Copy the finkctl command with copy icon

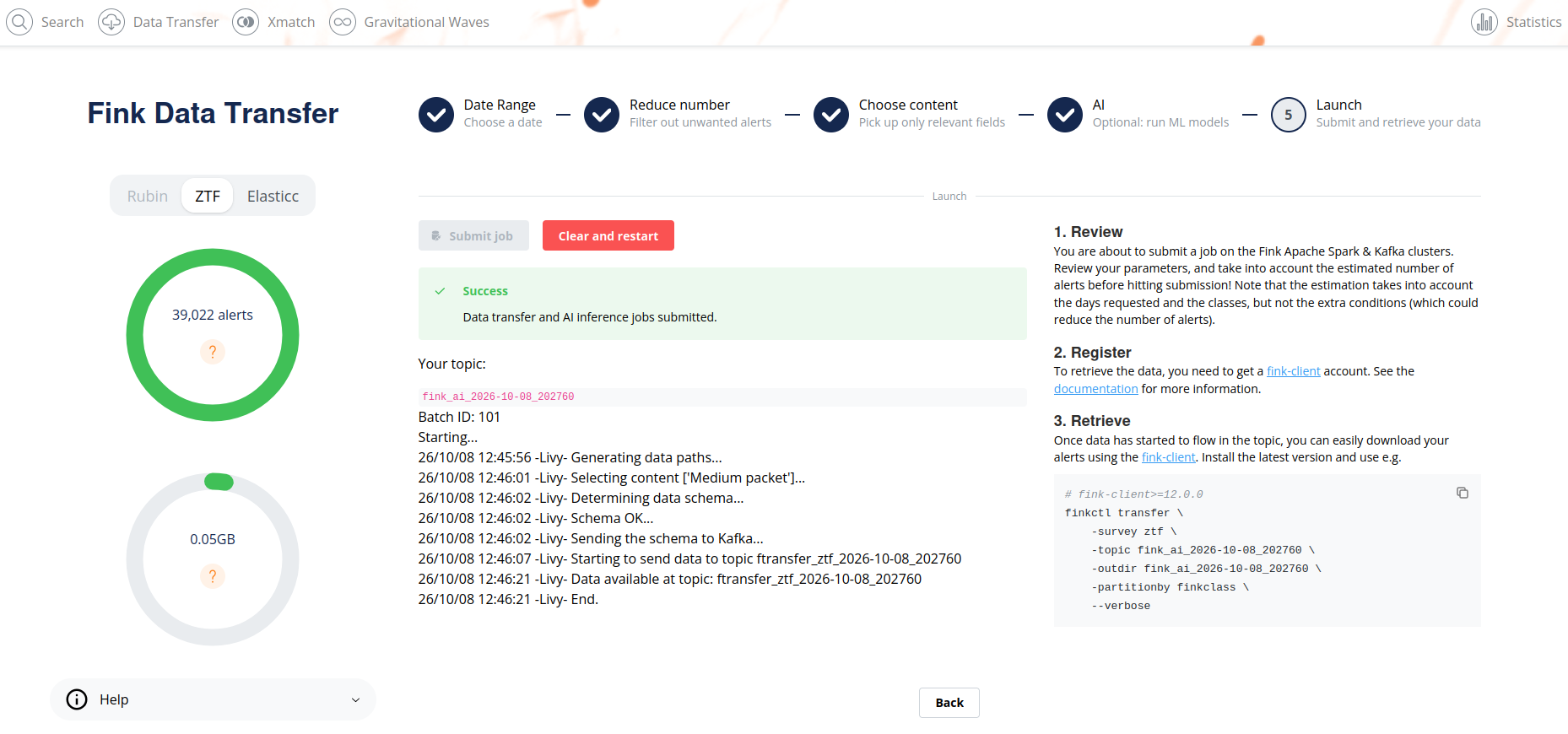(1463, 493)
